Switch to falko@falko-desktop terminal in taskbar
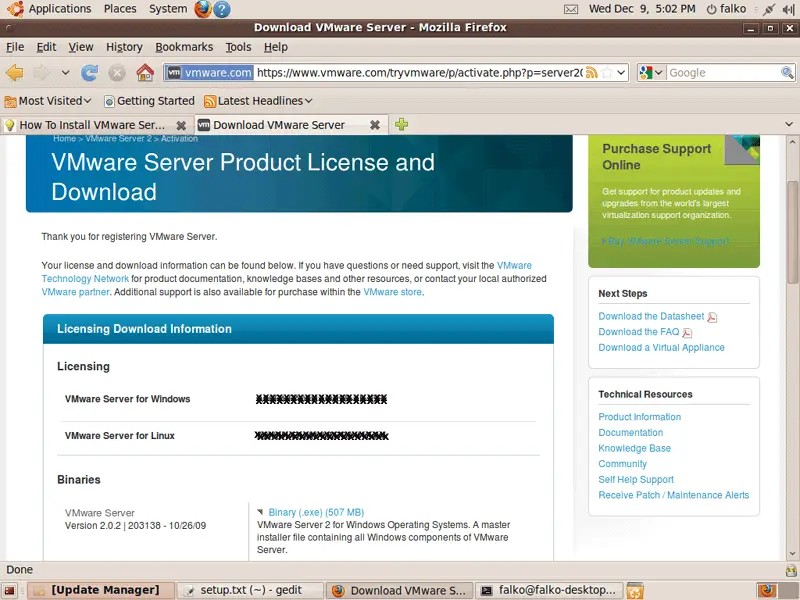The height and width of the screenshot is (600, 800). pyautogui.click(x=551, y=590)
